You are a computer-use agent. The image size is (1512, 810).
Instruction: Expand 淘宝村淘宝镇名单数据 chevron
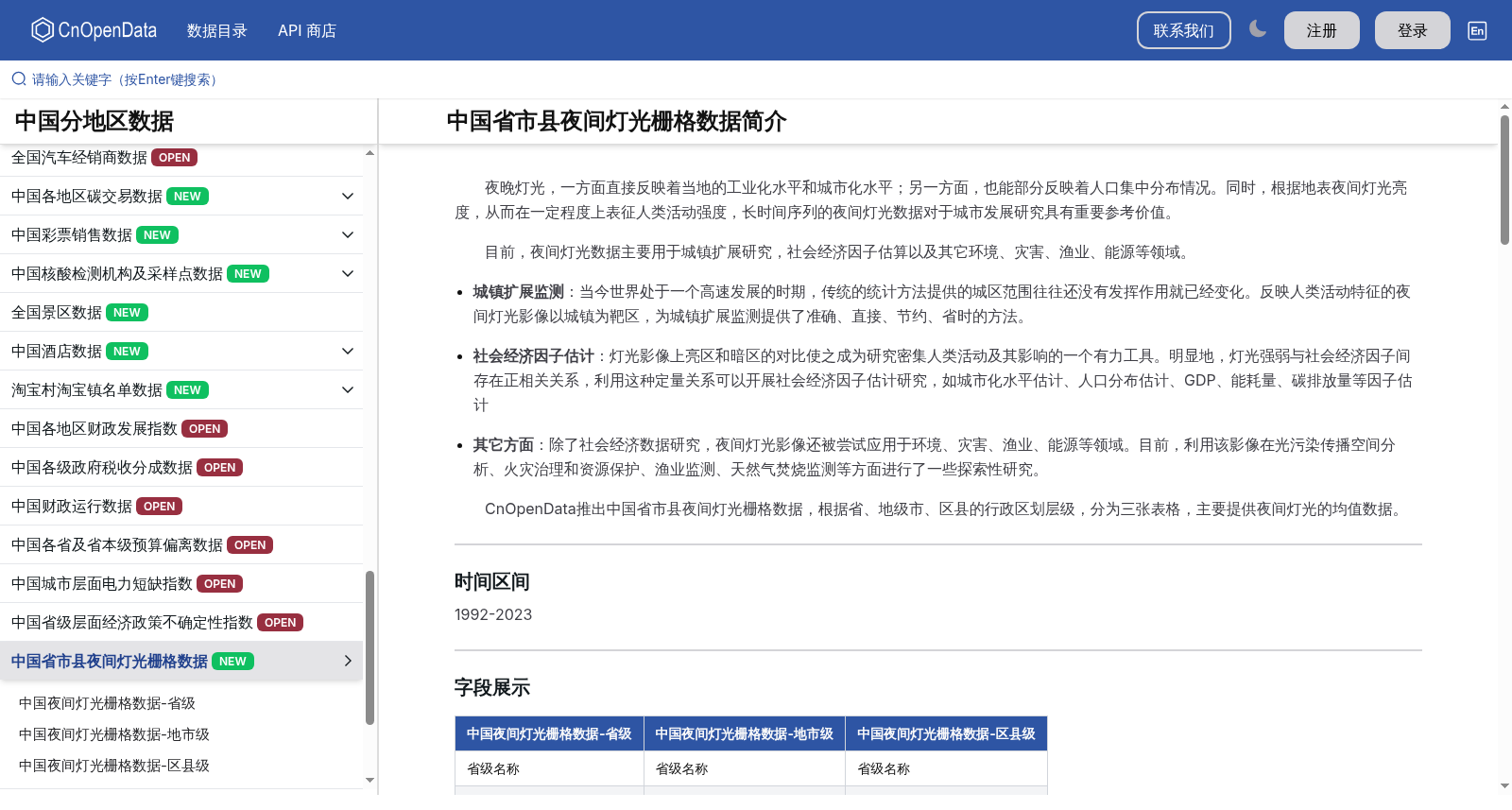(x=348, y=389)
